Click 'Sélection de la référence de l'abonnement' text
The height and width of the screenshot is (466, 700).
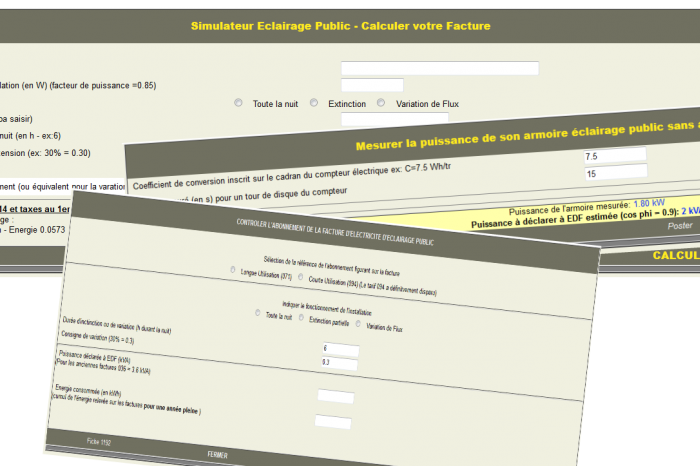tap(331, 266)
